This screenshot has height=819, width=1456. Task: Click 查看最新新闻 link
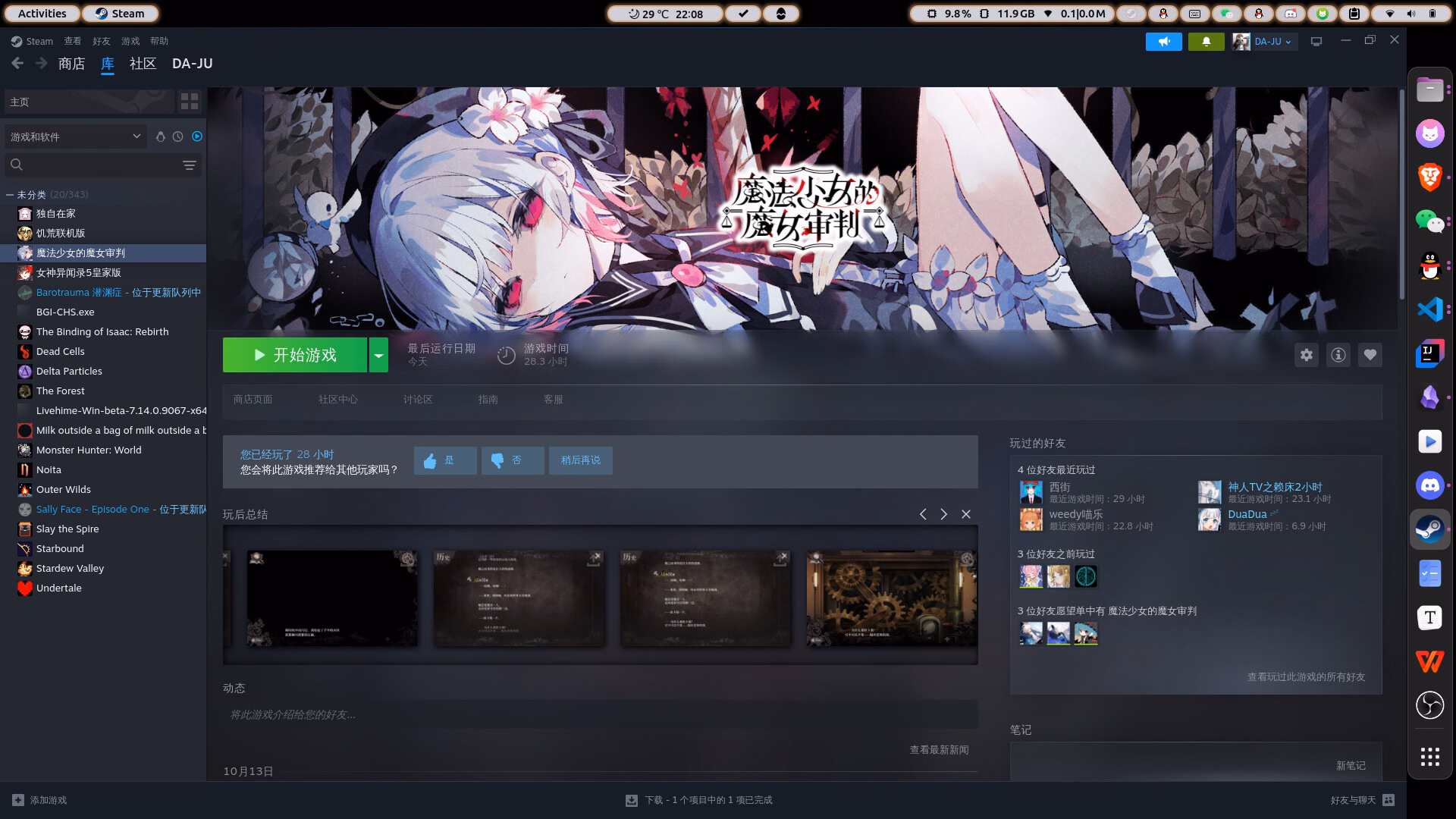[x=940, y=750]
